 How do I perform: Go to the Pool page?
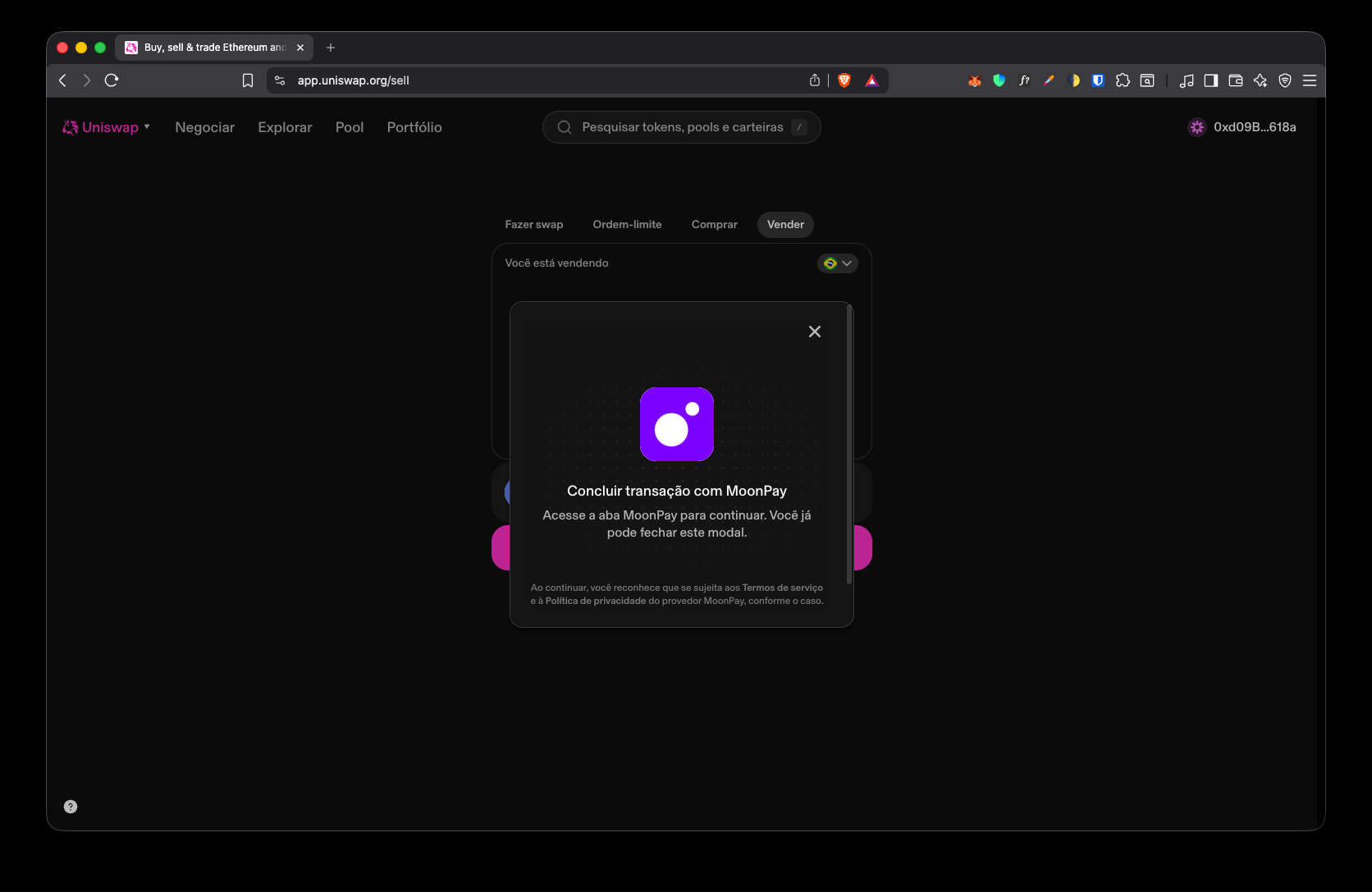click(350, 127)
